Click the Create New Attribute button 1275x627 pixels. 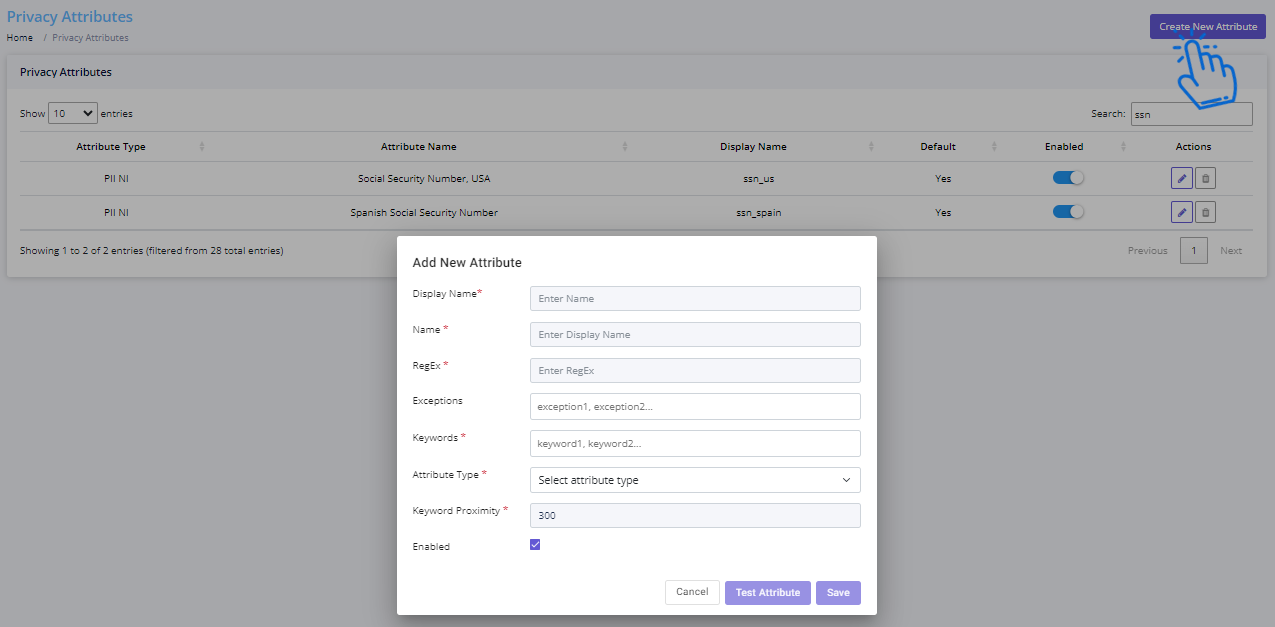point(1208,27)
